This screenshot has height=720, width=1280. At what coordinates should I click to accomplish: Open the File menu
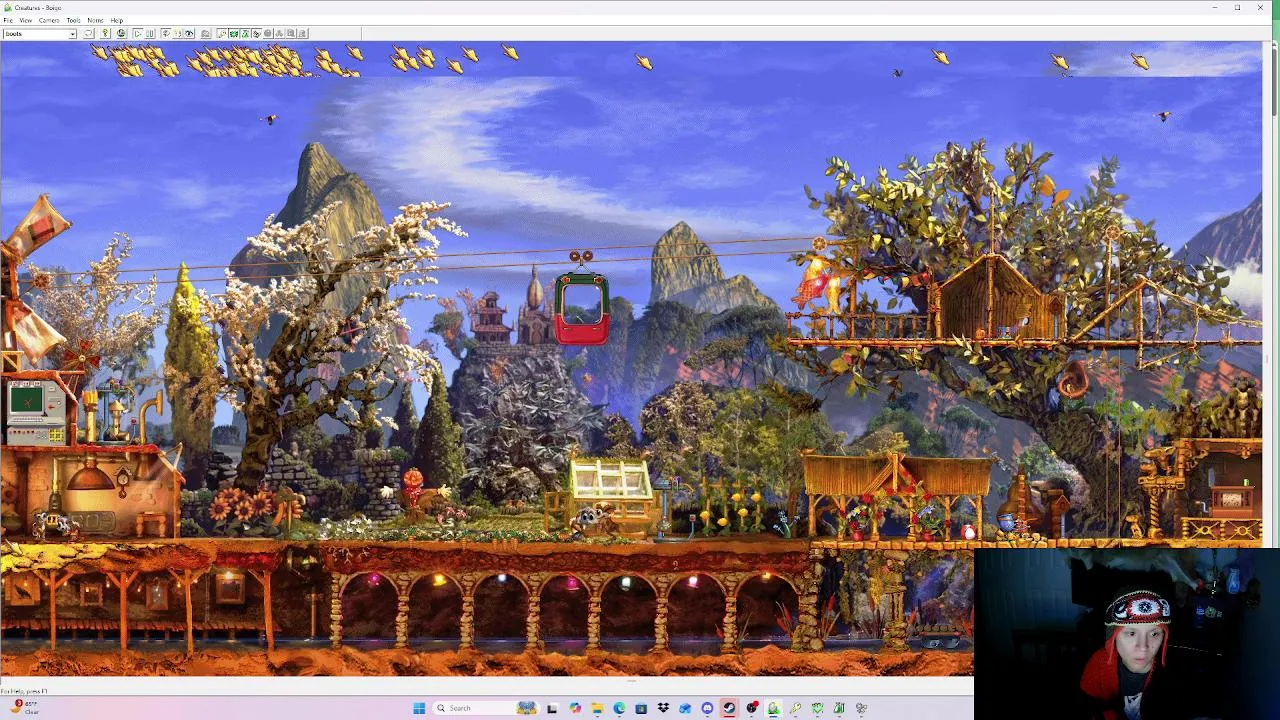coord(8,20)
